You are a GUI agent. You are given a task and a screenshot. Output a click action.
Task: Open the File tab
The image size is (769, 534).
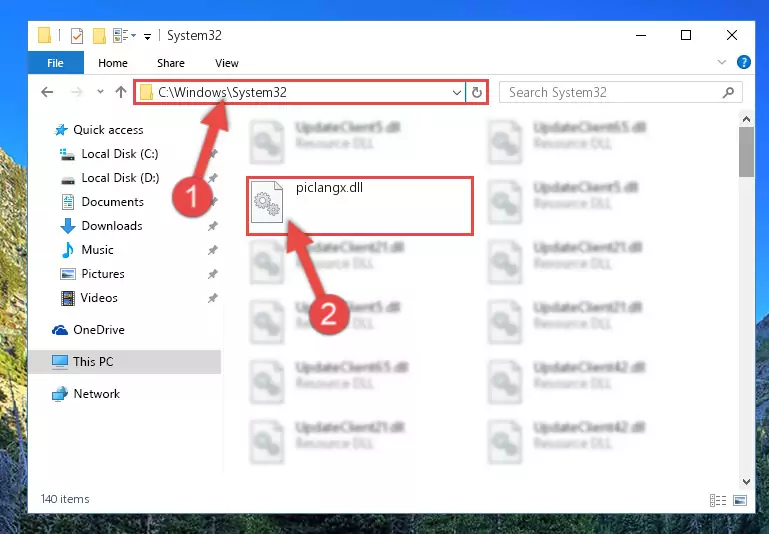pyautogui.click(x=55, y=63)
